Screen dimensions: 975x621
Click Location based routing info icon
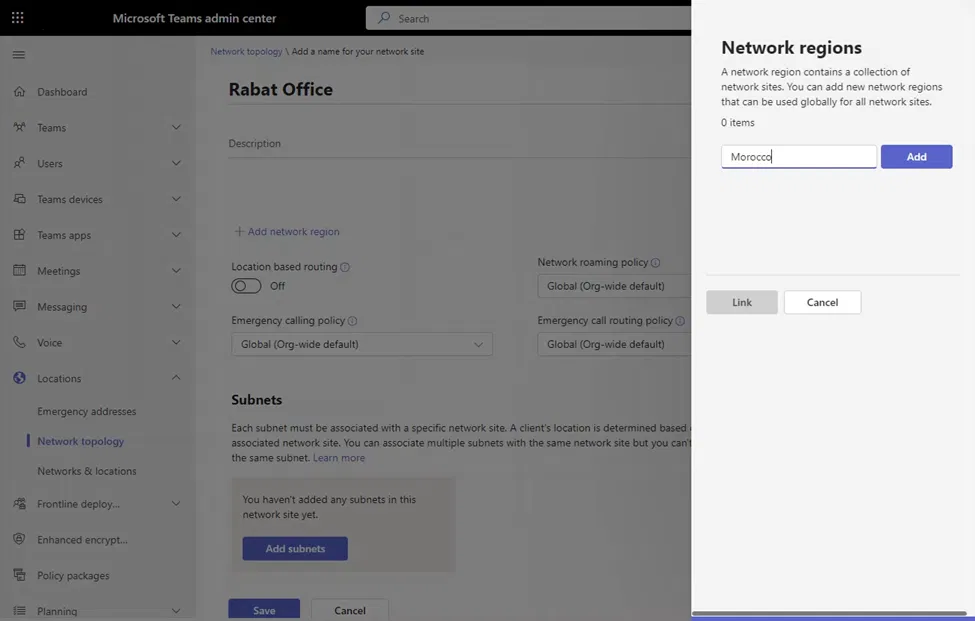coord(345,268)
